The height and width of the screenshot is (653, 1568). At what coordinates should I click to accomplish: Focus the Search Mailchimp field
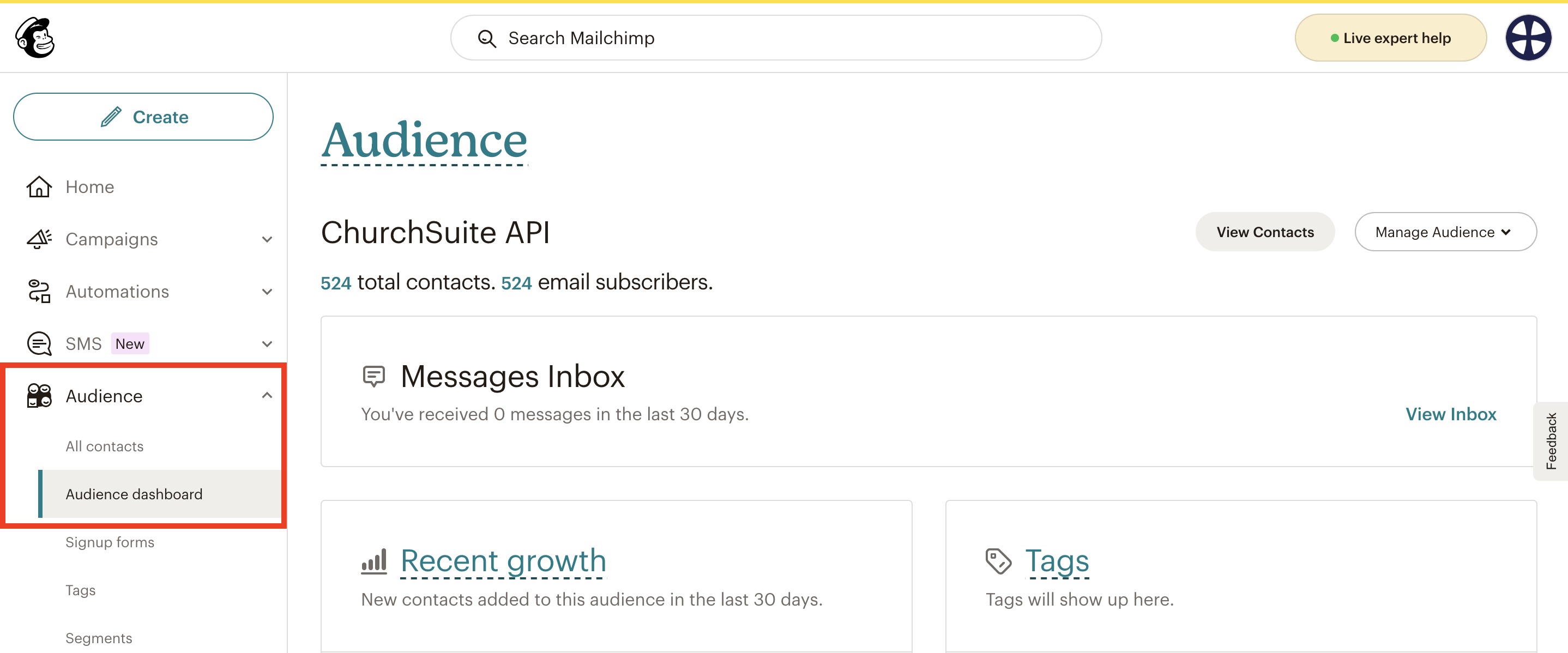coord(775,38)
